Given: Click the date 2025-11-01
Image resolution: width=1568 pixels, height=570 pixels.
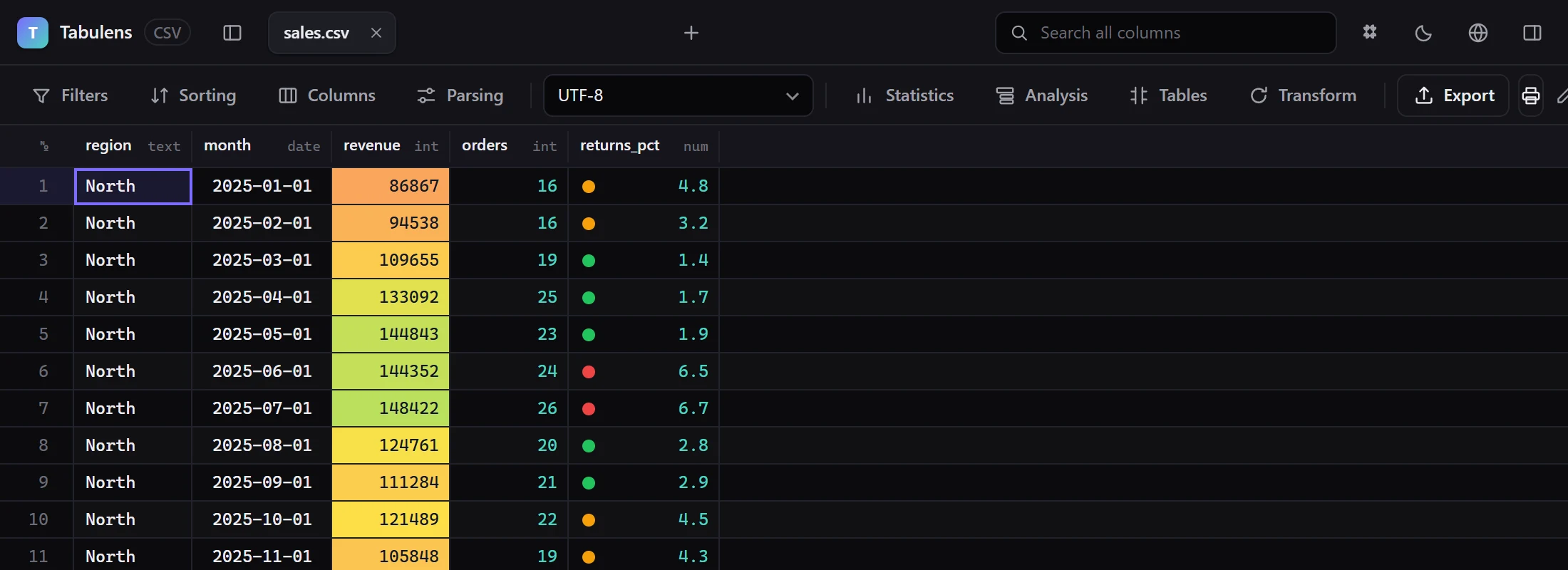Looking at the screenshot, I should tap(262, 556).
